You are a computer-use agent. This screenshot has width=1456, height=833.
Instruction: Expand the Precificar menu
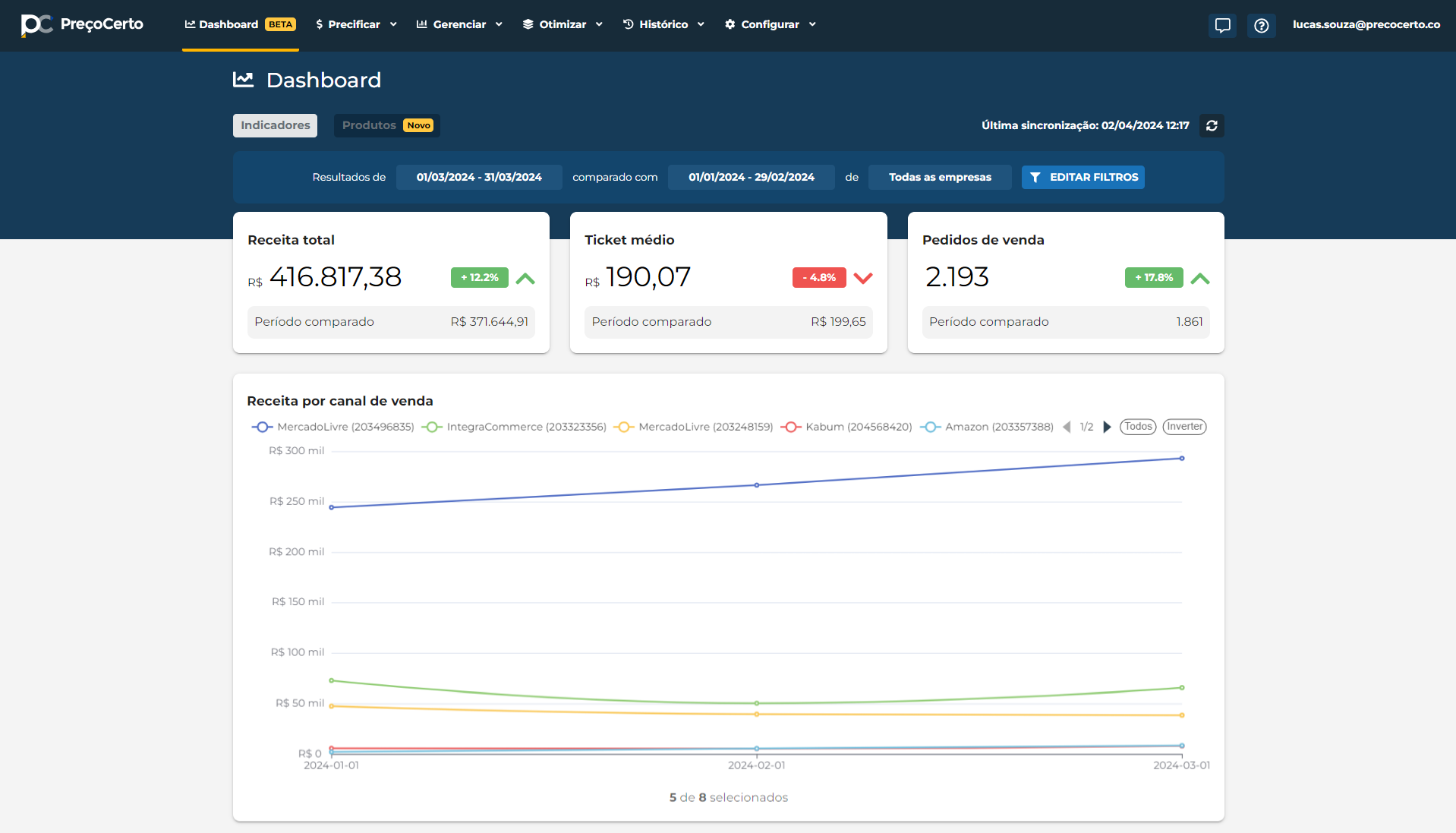pos(356,24)
